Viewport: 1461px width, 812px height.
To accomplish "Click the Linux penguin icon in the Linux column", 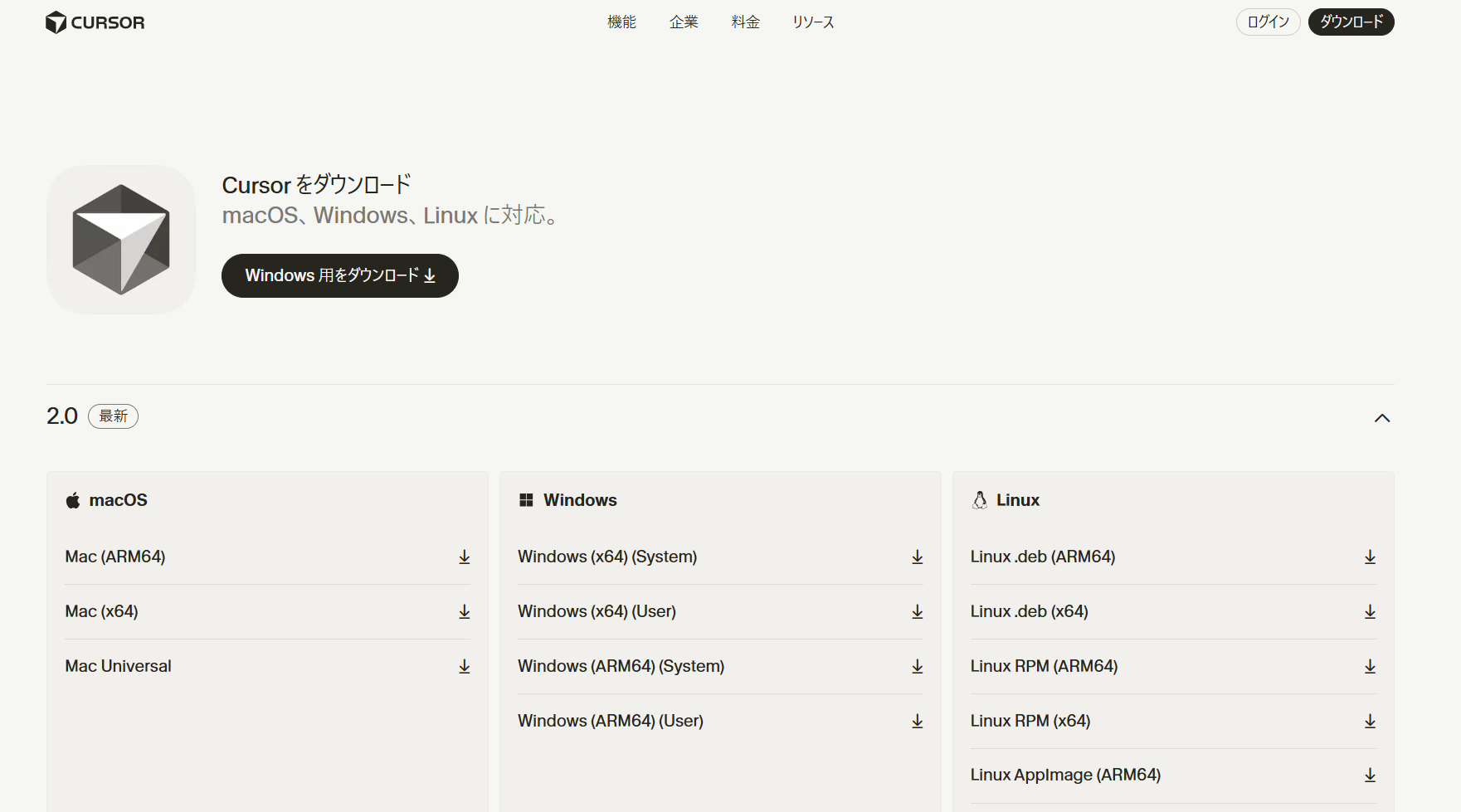I will (979, 499).
